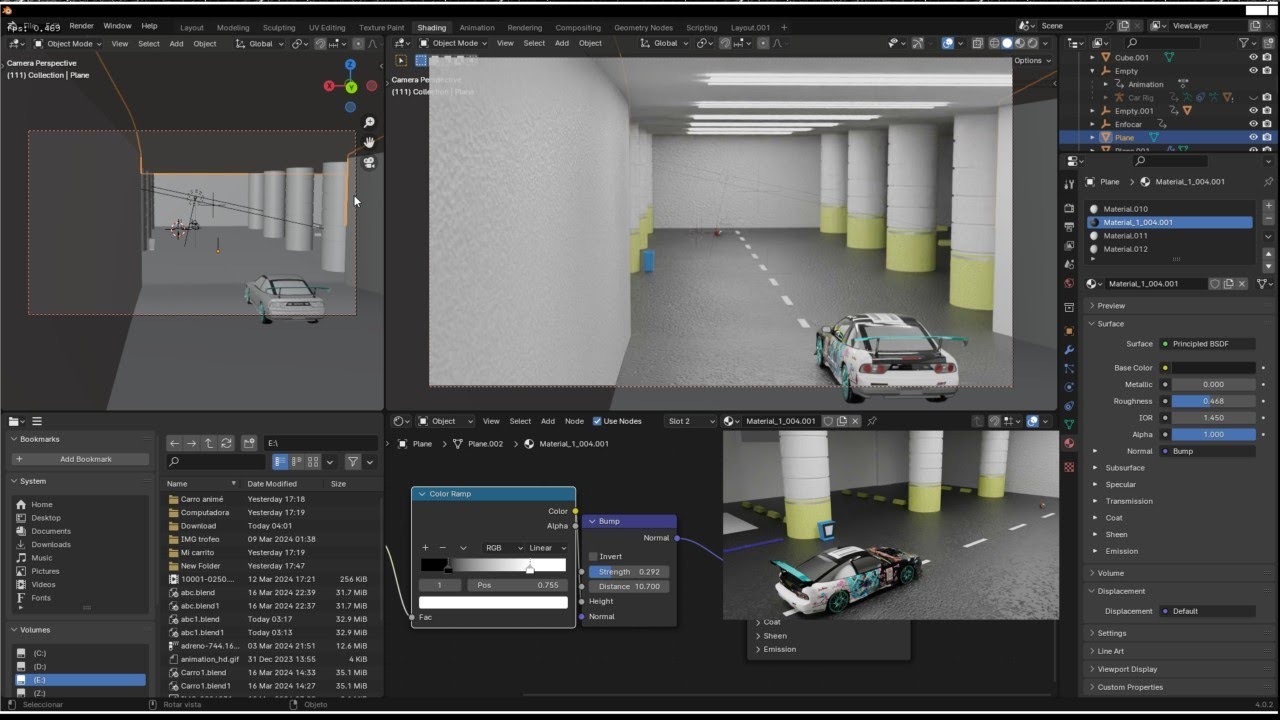Go to parent directory in file browser
Screen dimensions: 1280x720
(209, 443)
